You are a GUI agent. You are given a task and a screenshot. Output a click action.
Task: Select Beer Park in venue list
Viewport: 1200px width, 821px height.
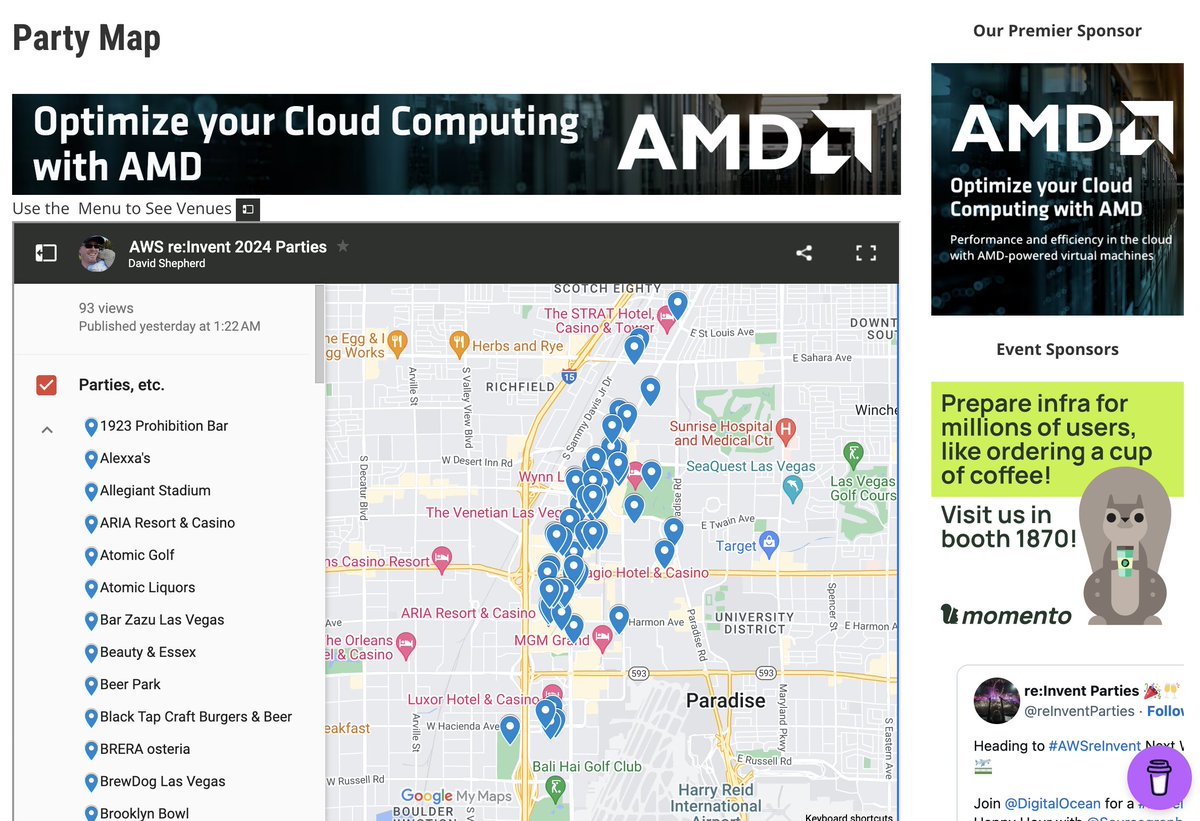(130, 684)
